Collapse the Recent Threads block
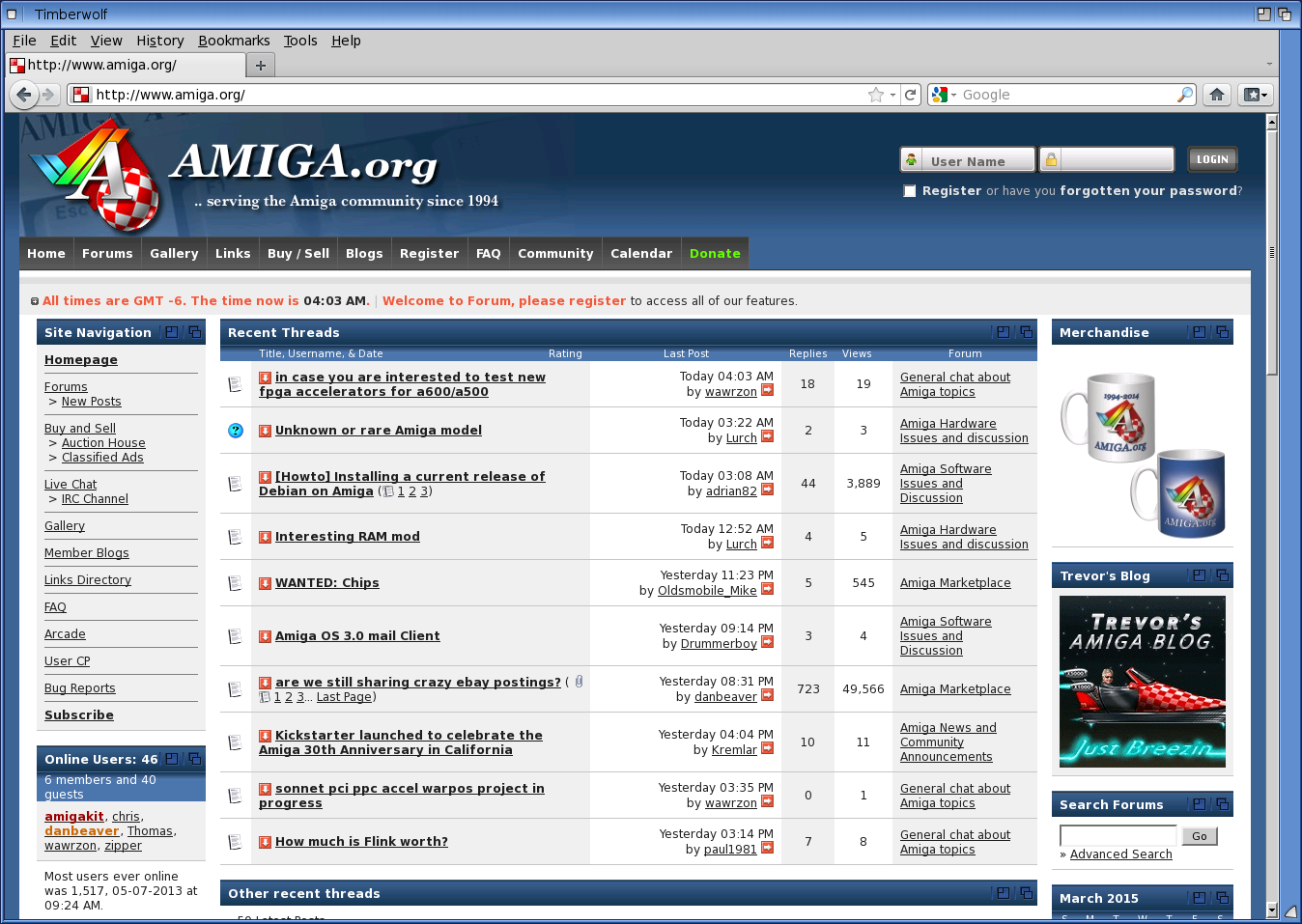Screen dimensions: 1302x924 (1004, 332)
